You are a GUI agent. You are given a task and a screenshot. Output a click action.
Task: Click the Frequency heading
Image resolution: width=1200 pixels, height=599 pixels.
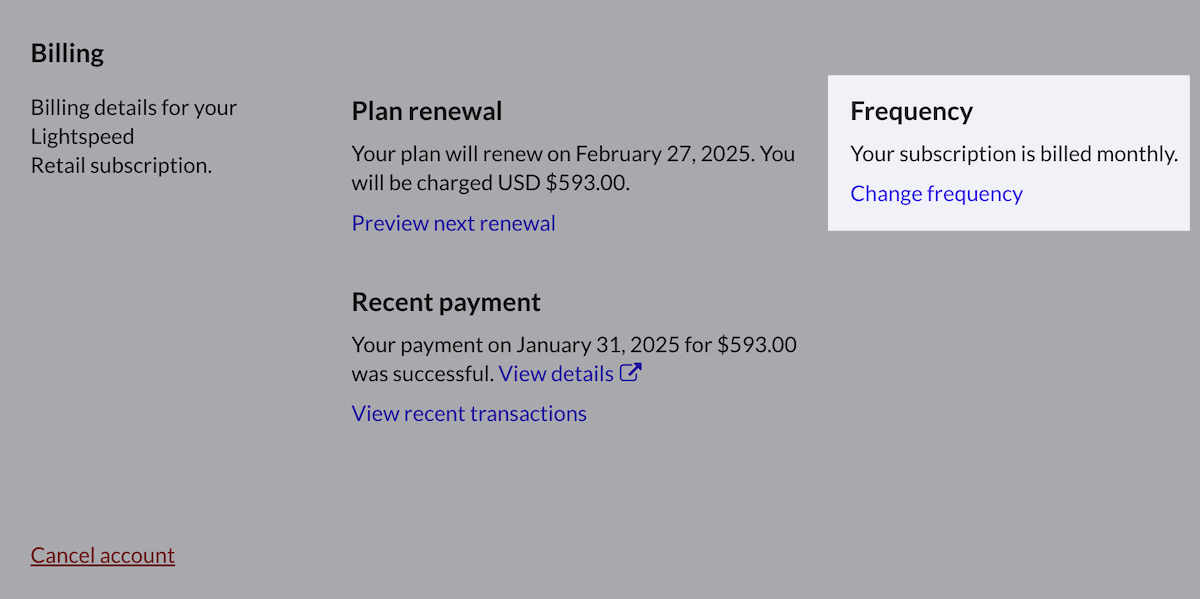(911, 111)
